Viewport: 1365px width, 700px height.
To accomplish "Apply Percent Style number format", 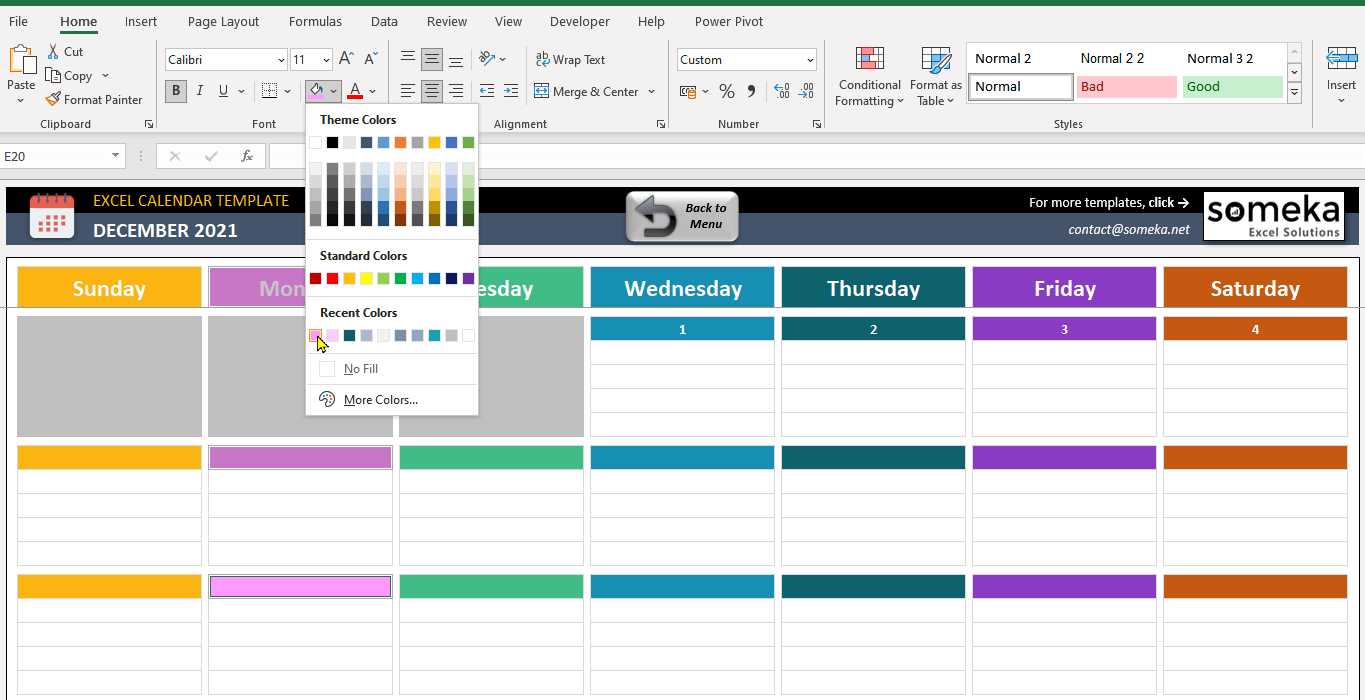I will pos(726,91).
